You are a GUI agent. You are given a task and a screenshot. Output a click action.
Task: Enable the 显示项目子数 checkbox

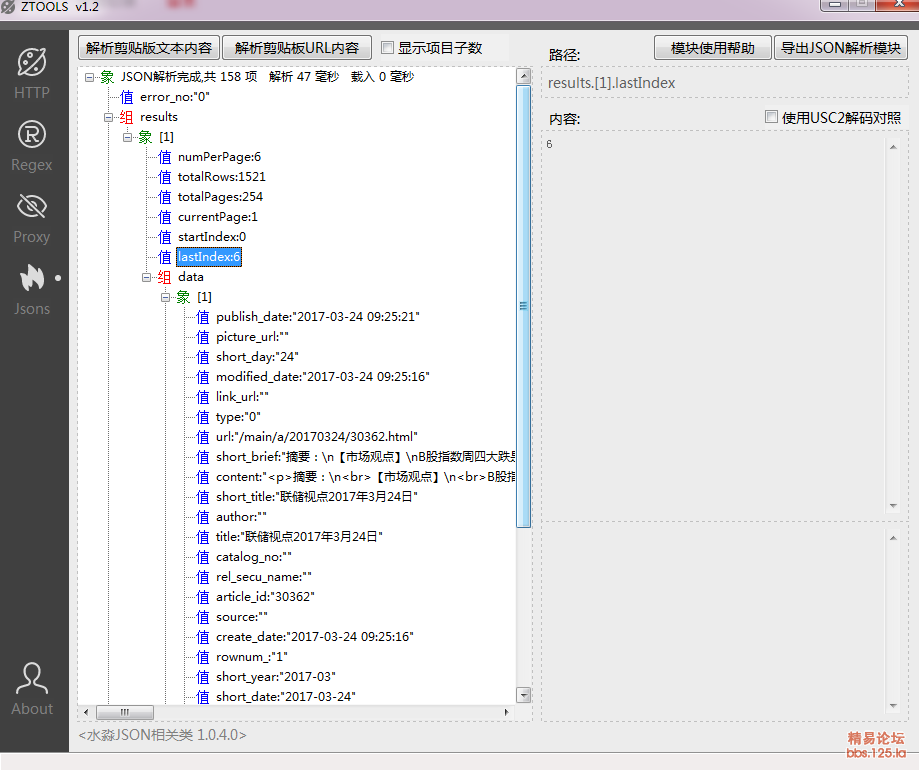tap(387, 47)
